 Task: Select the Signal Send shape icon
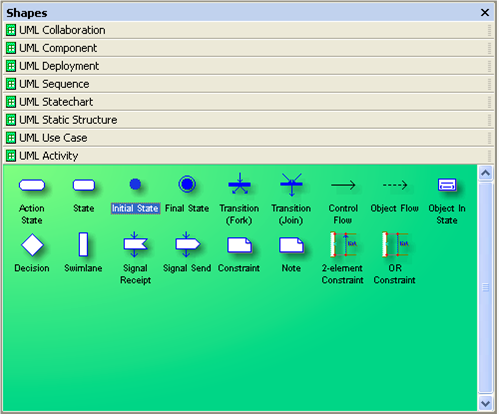(x=187, y=244)
